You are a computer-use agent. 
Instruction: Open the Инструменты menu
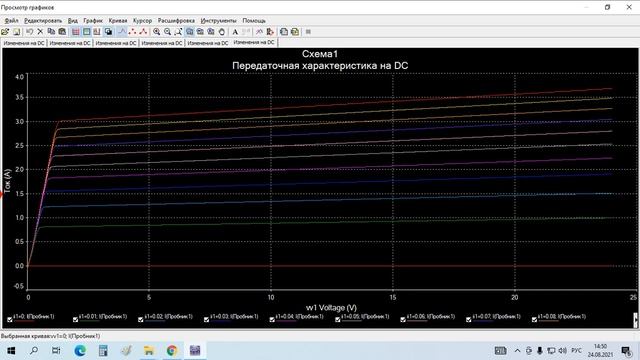(218, 20)
